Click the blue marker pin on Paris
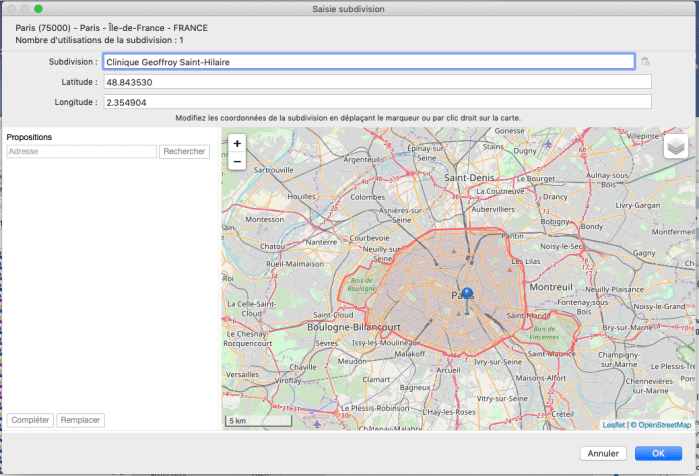 pos(466,293)
